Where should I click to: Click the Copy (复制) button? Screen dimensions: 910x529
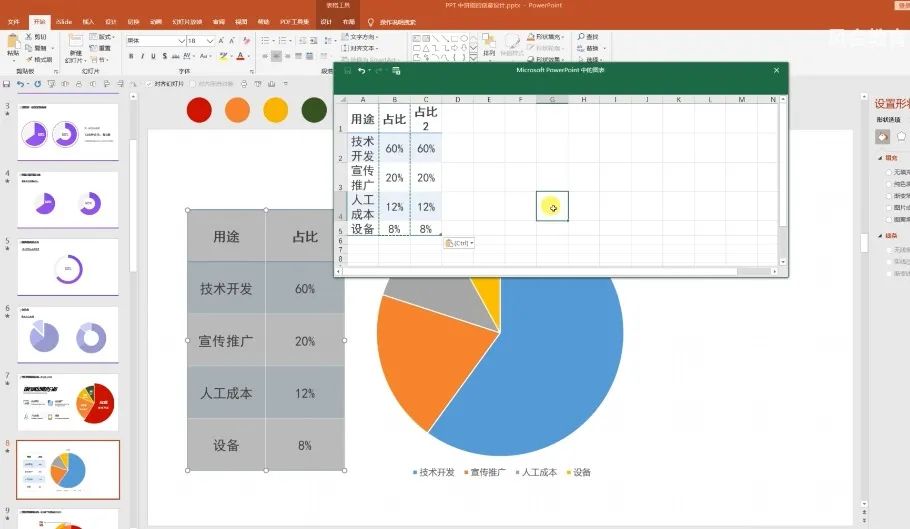point(36,48)
